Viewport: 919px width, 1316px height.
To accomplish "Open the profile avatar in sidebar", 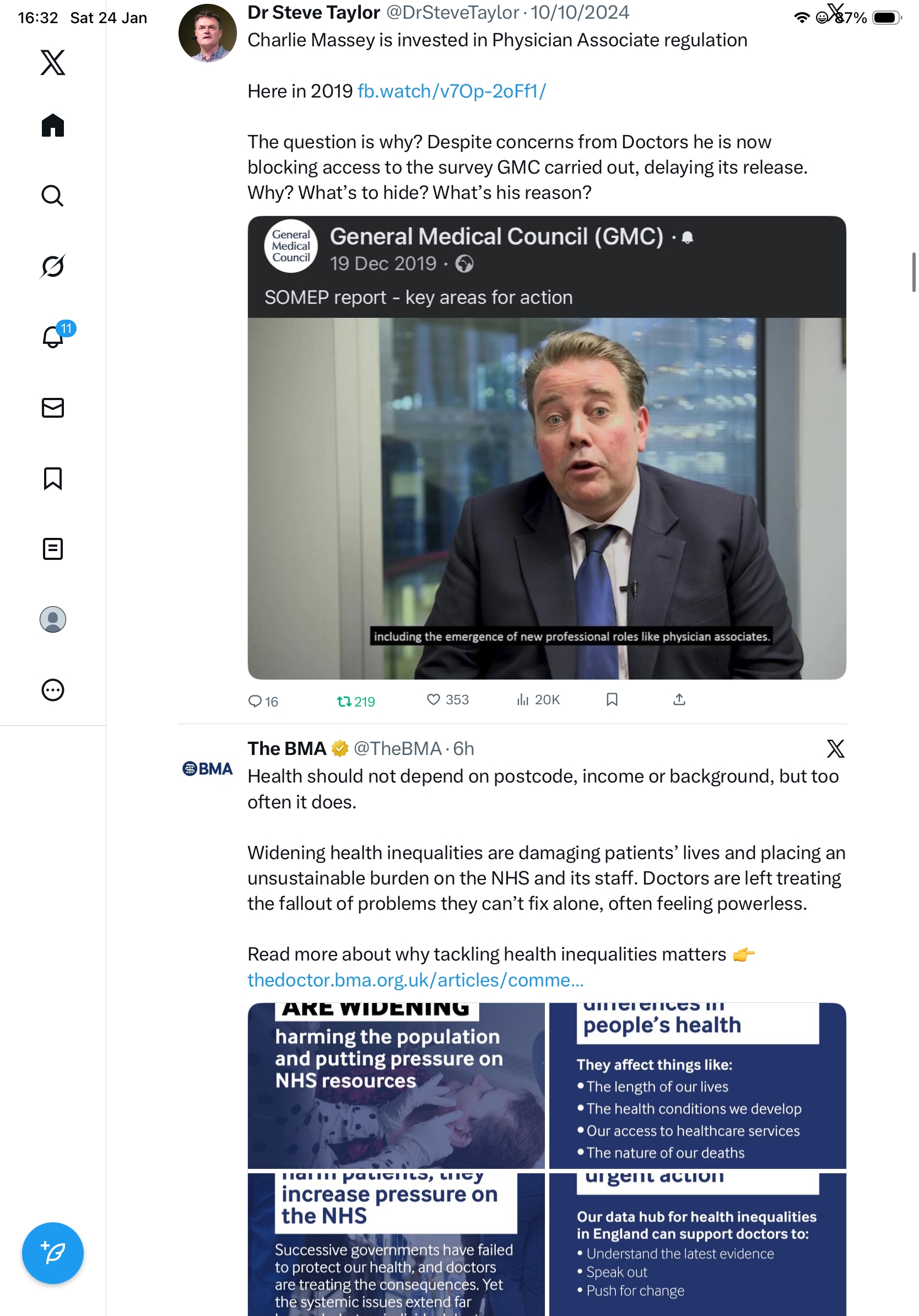I will 53,619.
